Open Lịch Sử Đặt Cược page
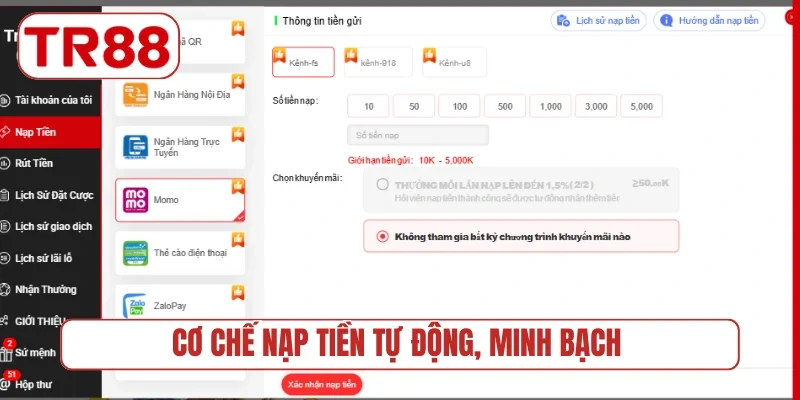The image size is (800, 400). (50, 195)
